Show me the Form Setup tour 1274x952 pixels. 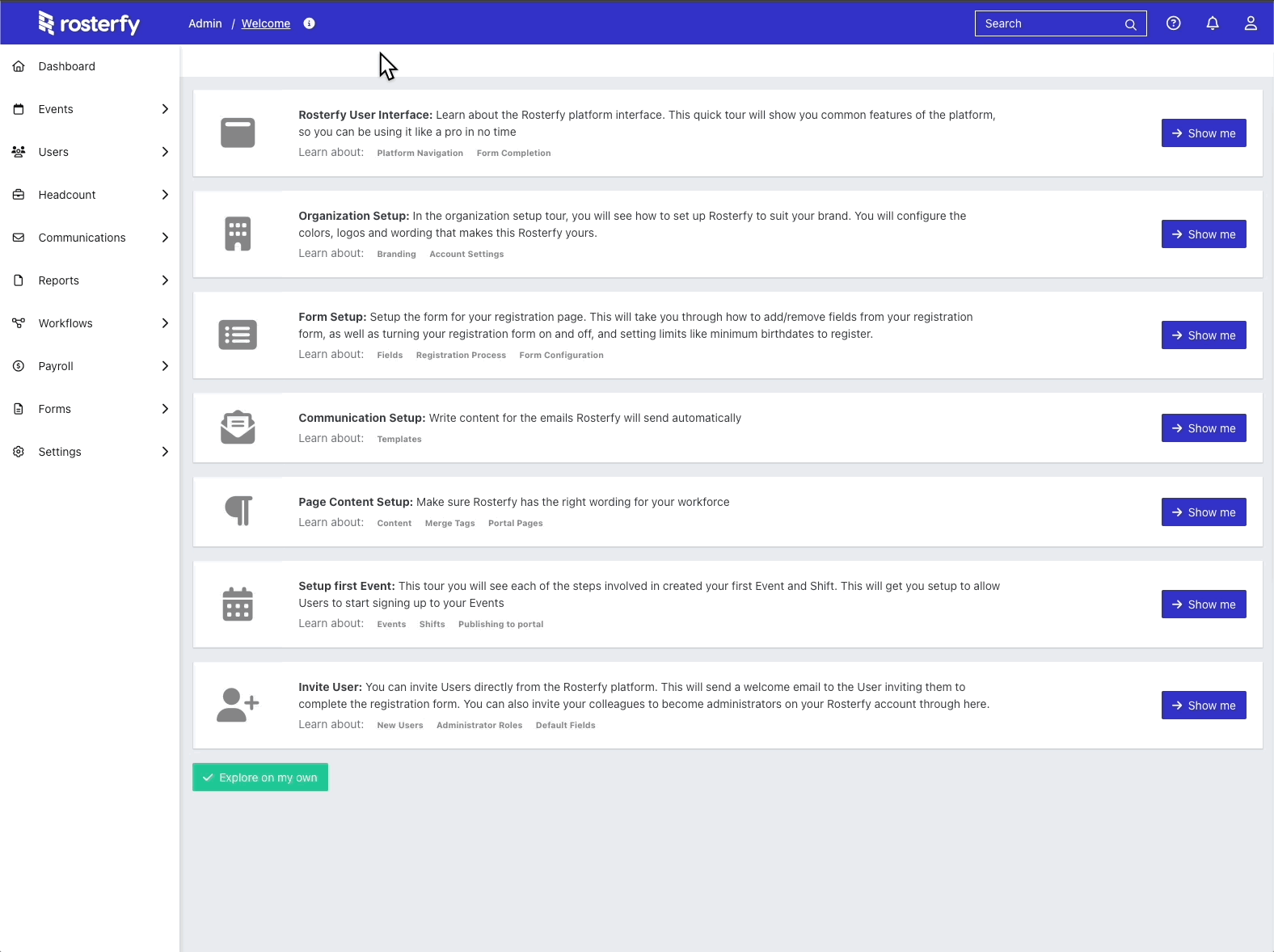pos(1204,335)
